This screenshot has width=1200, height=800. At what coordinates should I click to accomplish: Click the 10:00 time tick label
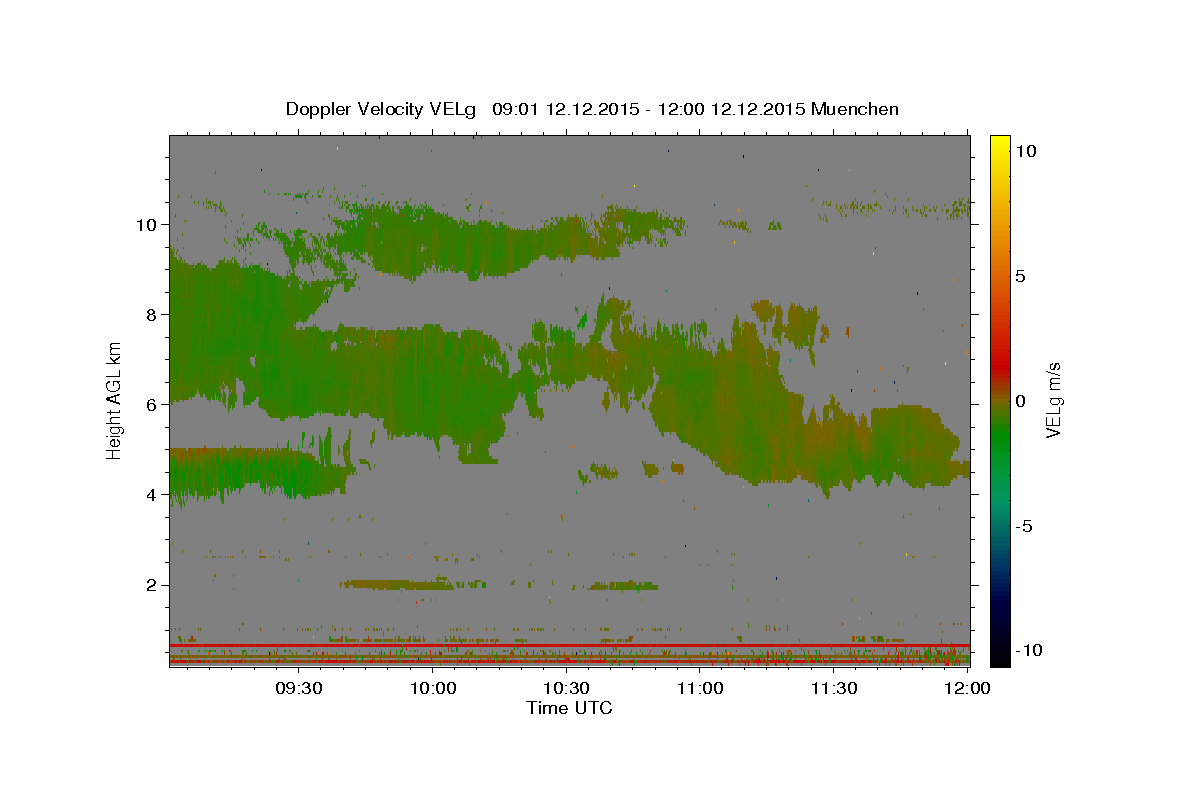(x=432, y=689)
